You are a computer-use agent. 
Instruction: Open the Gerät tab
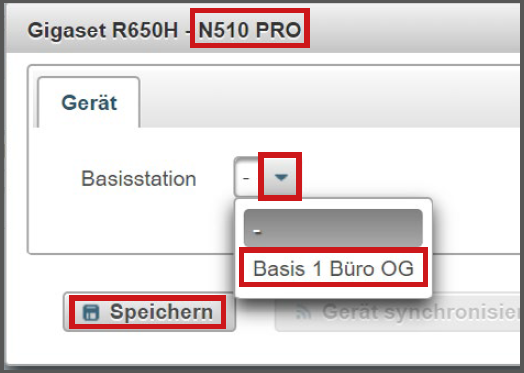click(89, 103)
